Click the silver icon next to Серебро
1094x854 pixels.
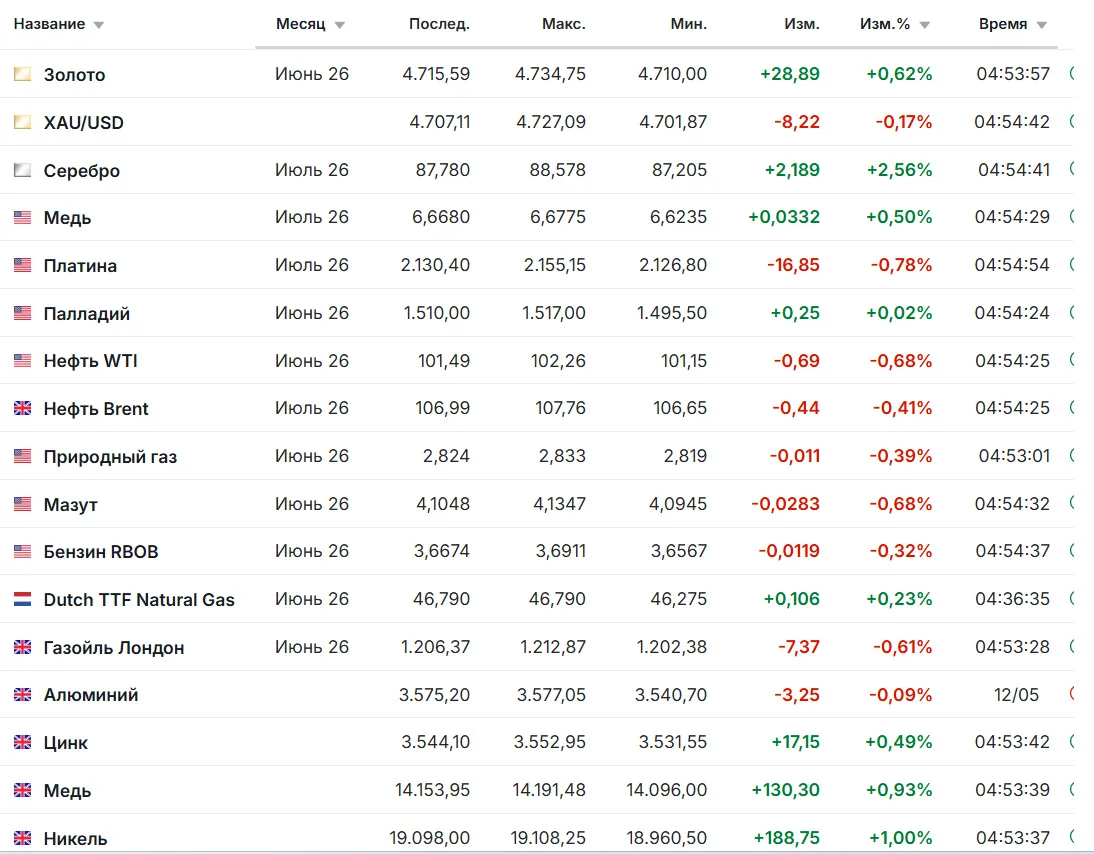pos(22,170)
